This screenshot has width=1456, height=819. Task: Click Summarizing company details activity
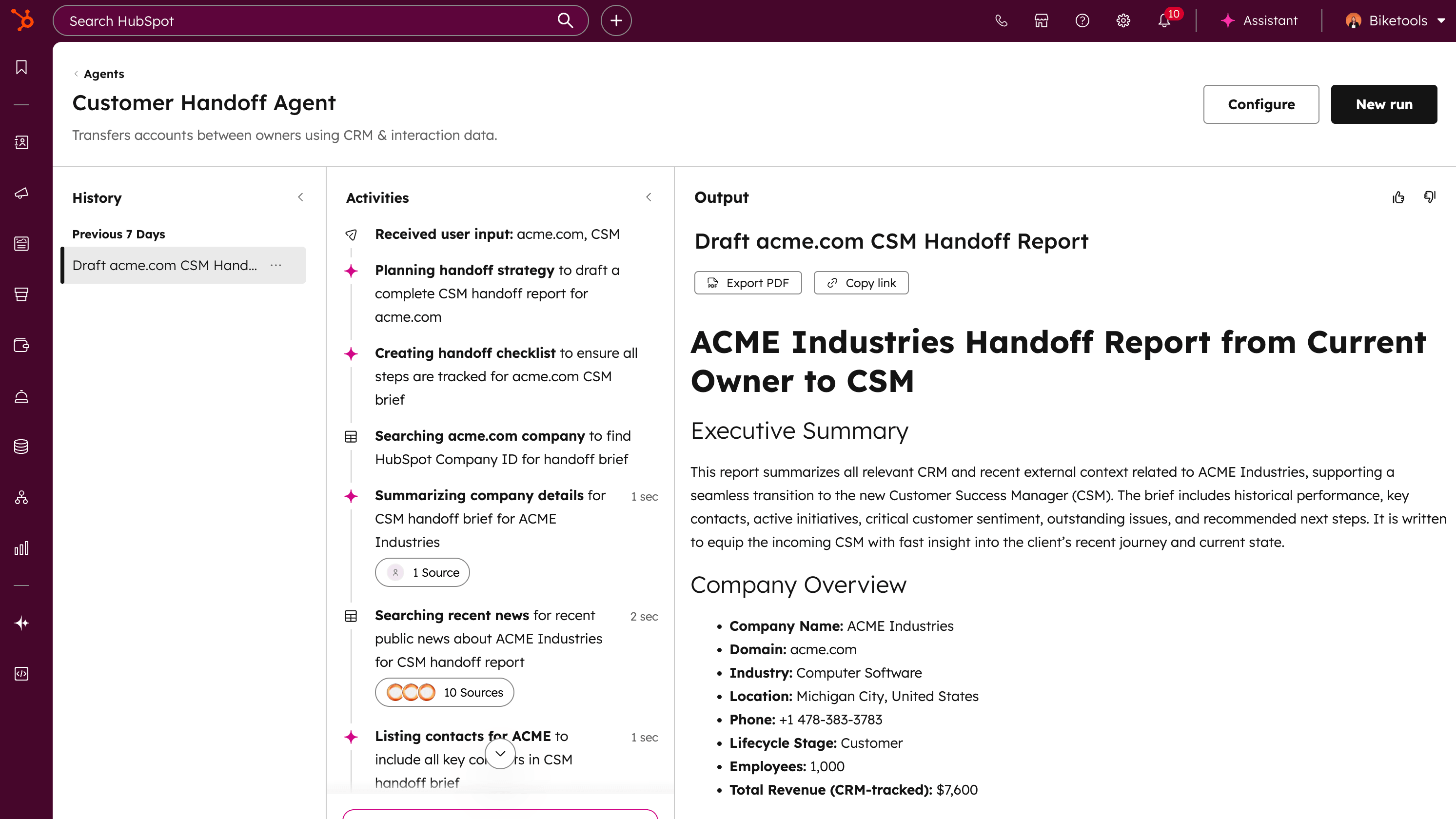point(490,519)
